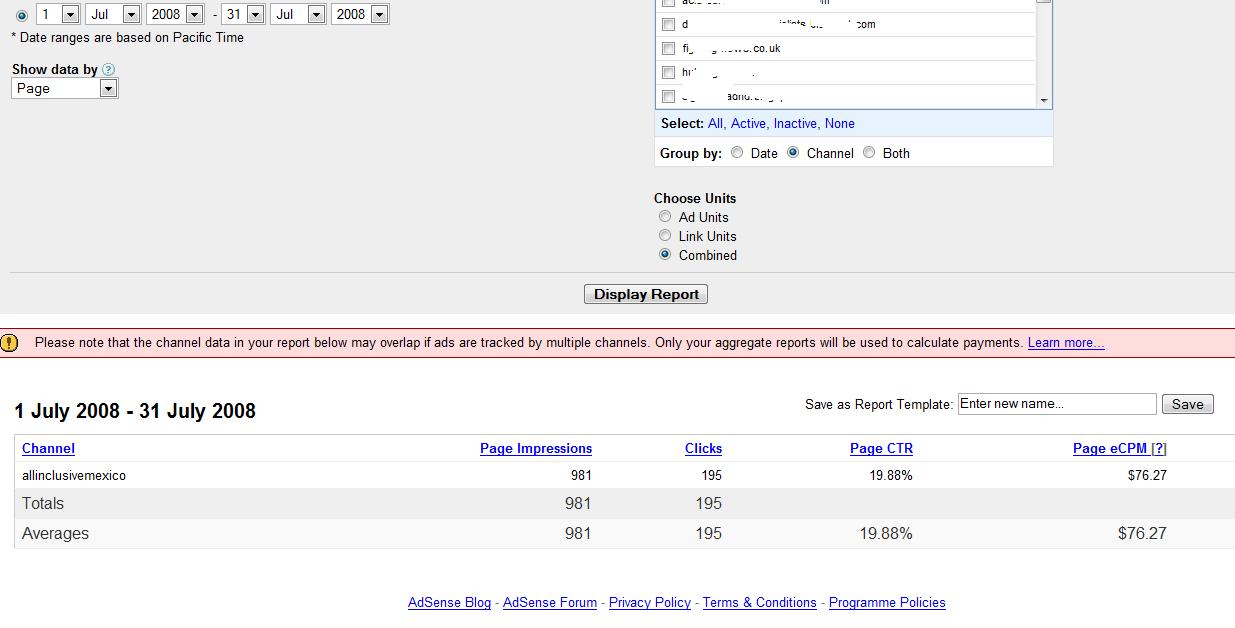The image size is (1235, 628).
Task: Expand the end year 2008 dropdown
Action: (x=379, y=15)
